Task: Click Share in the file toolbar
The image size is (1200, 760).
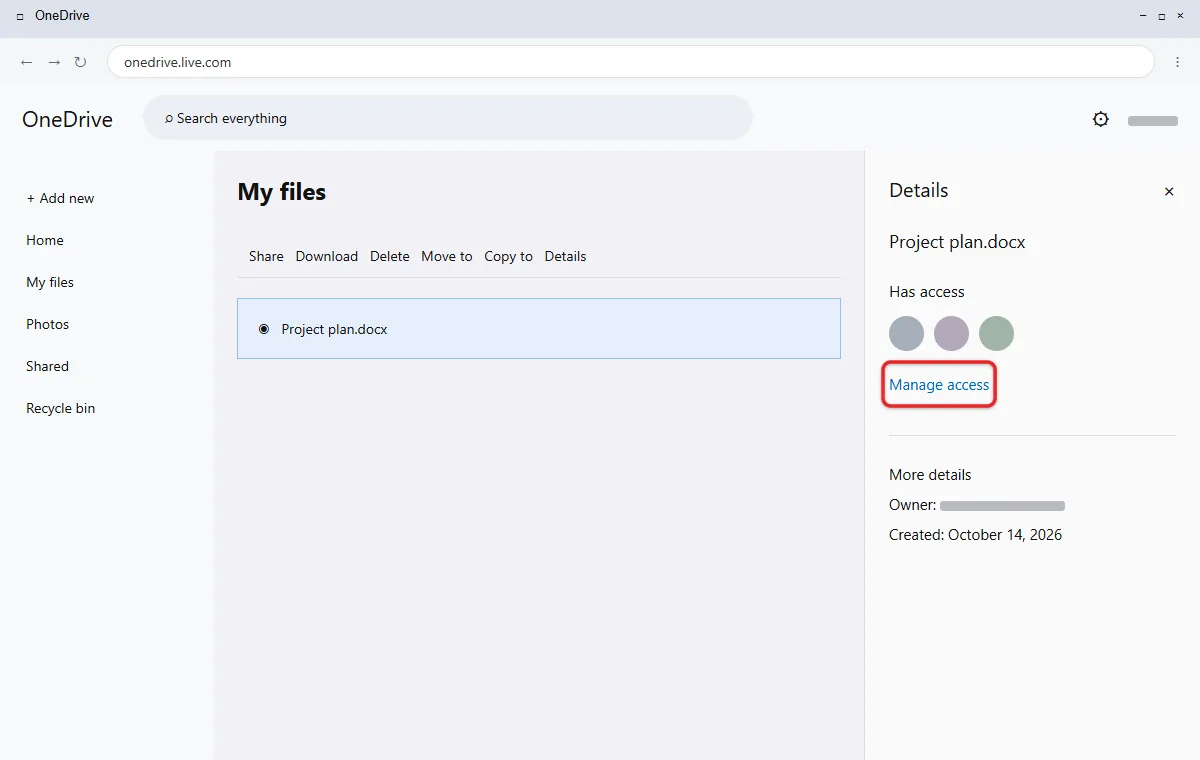Action: click(x=266, y=256)
